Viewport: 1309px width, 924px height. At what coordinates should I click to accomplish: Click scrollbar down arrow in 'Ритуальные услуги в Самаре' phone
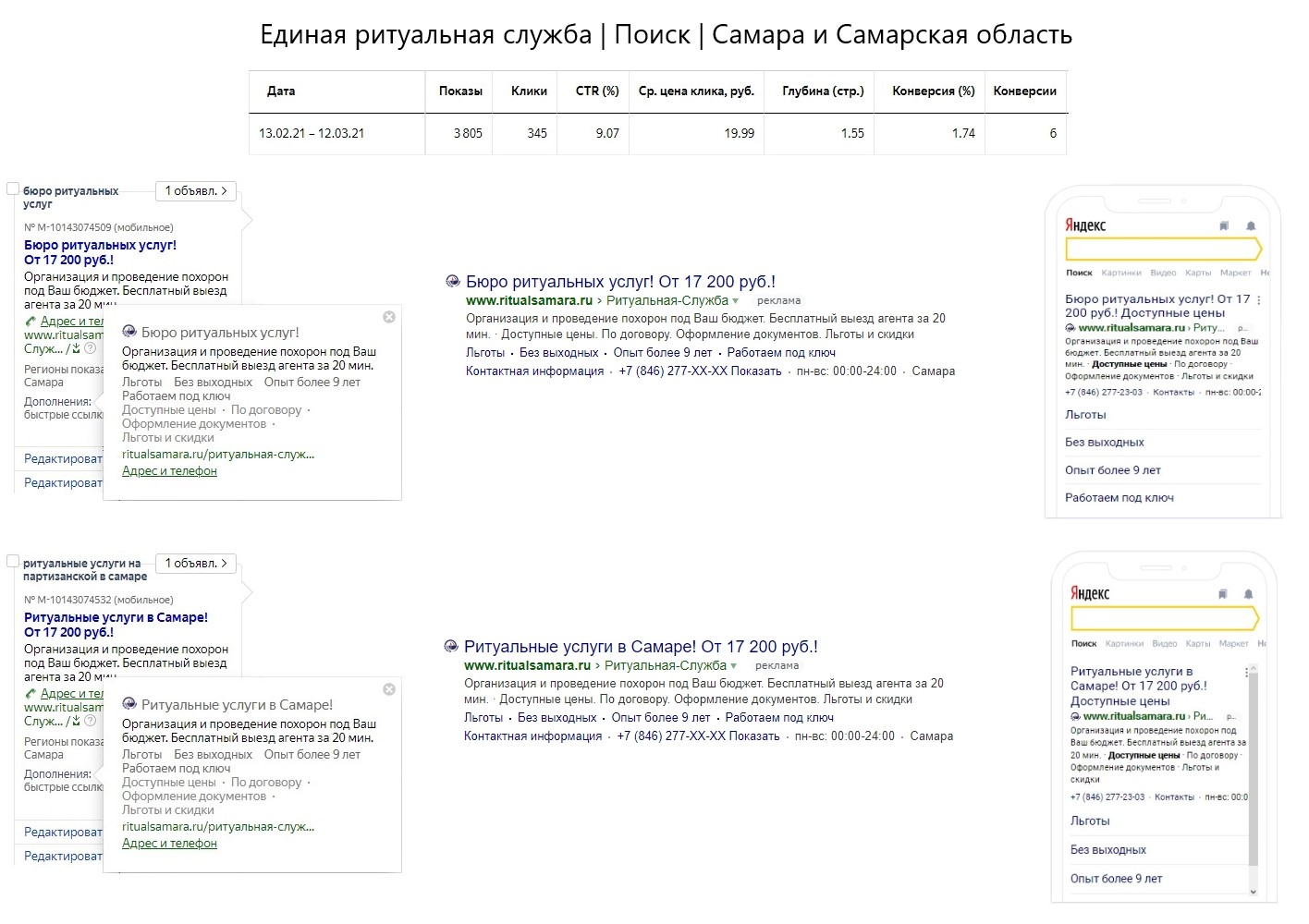[x=1254, y=892]
